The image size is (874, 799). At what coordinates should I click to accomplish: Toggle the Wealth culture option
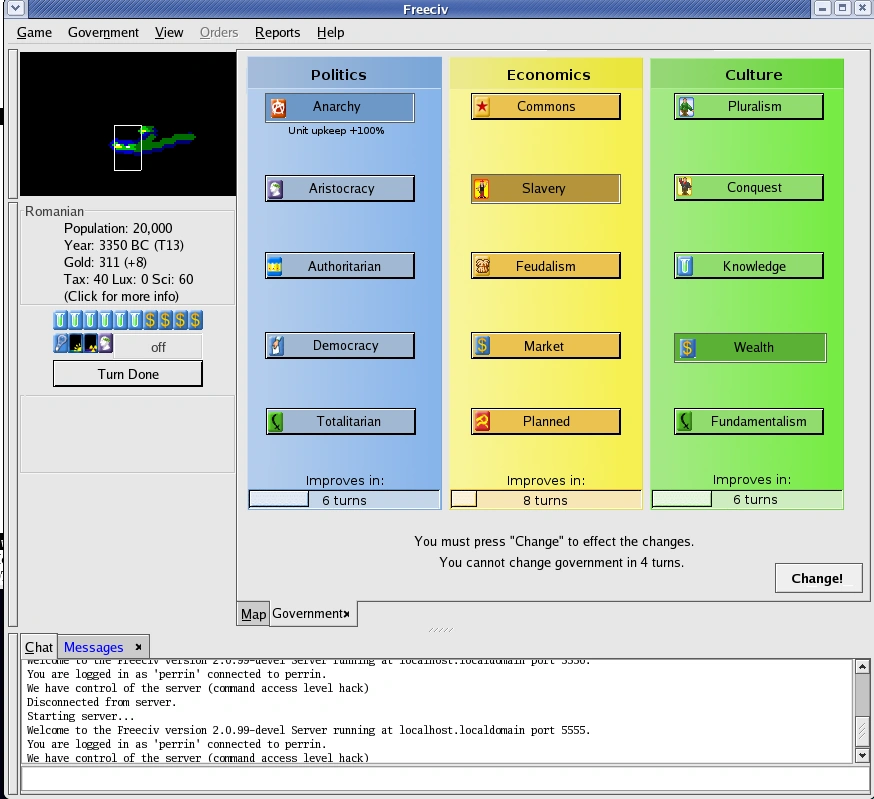[750, 348]
